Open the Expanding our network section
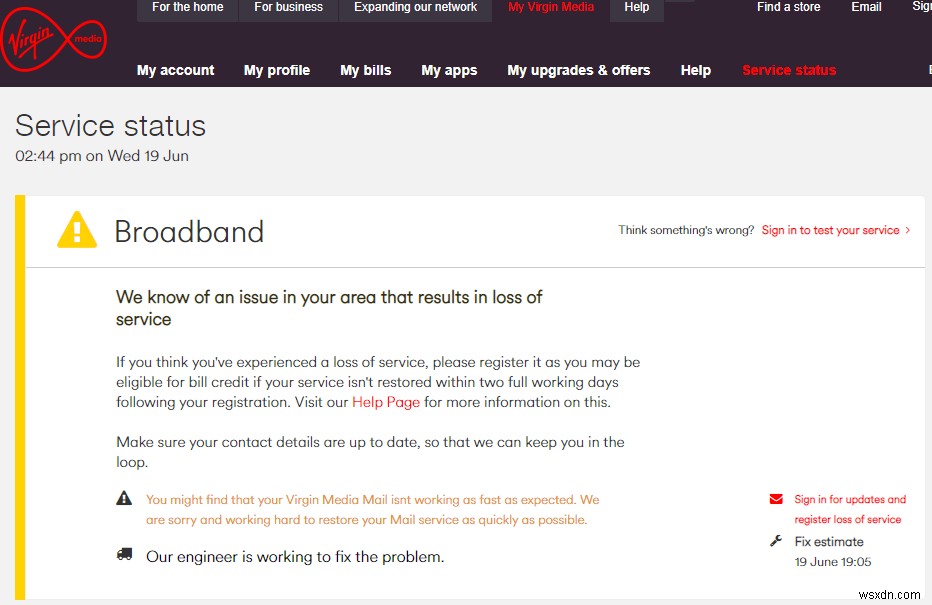The image size is (932, 605). coord(415,7)
